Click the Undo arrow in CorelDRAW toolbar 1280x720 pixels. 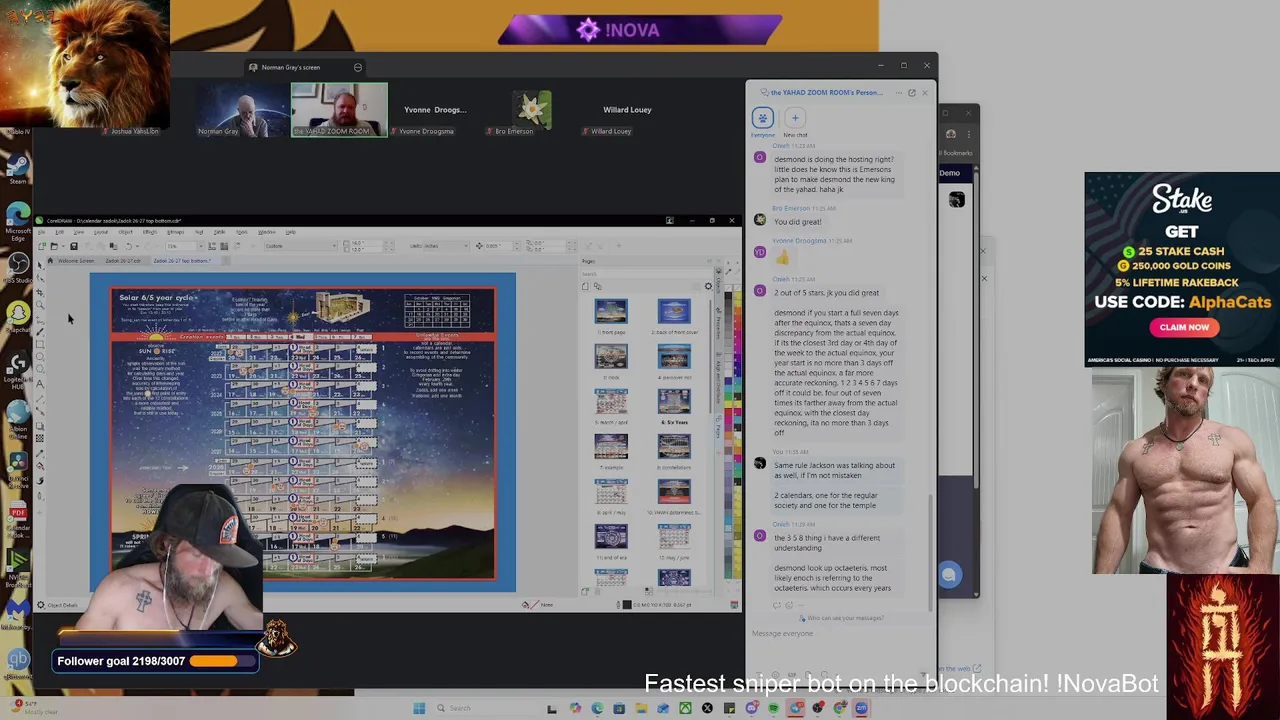[x=128, y=246]
